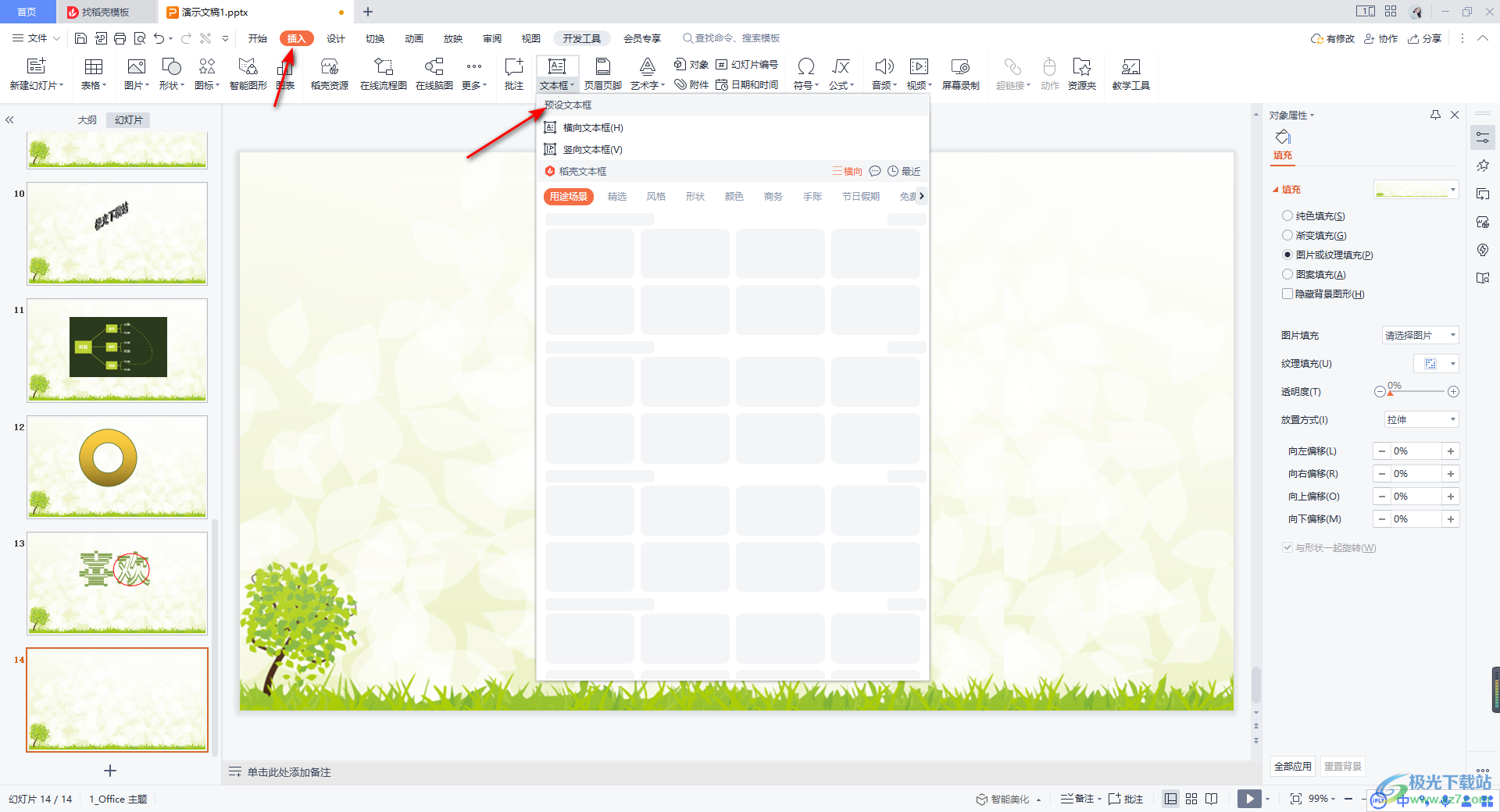Open the Animation (动画) ribbon tab
The image size is (1500, 812).
point(414,38)
